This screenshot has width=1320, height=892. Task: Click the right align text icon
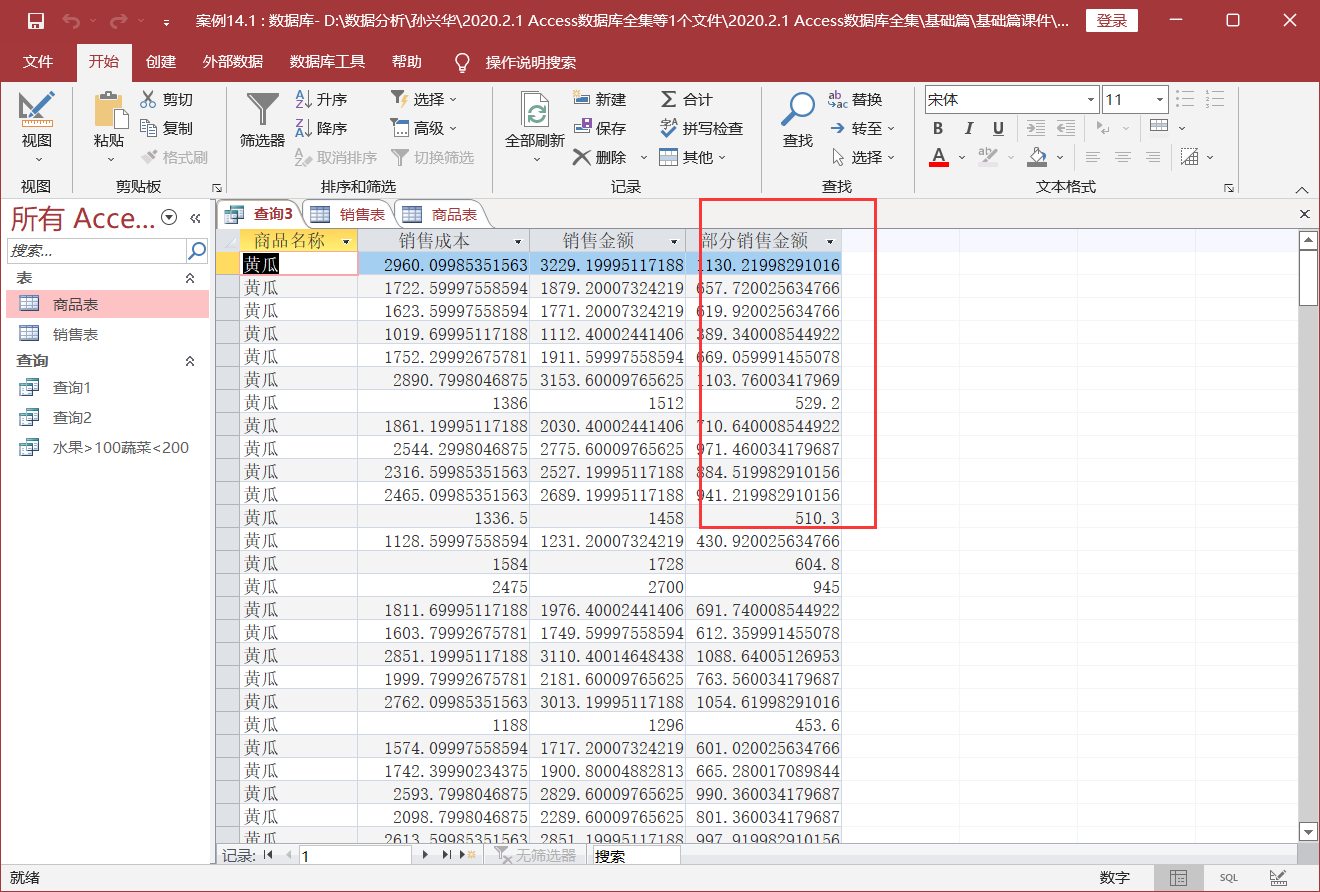tap(1153, 157)
